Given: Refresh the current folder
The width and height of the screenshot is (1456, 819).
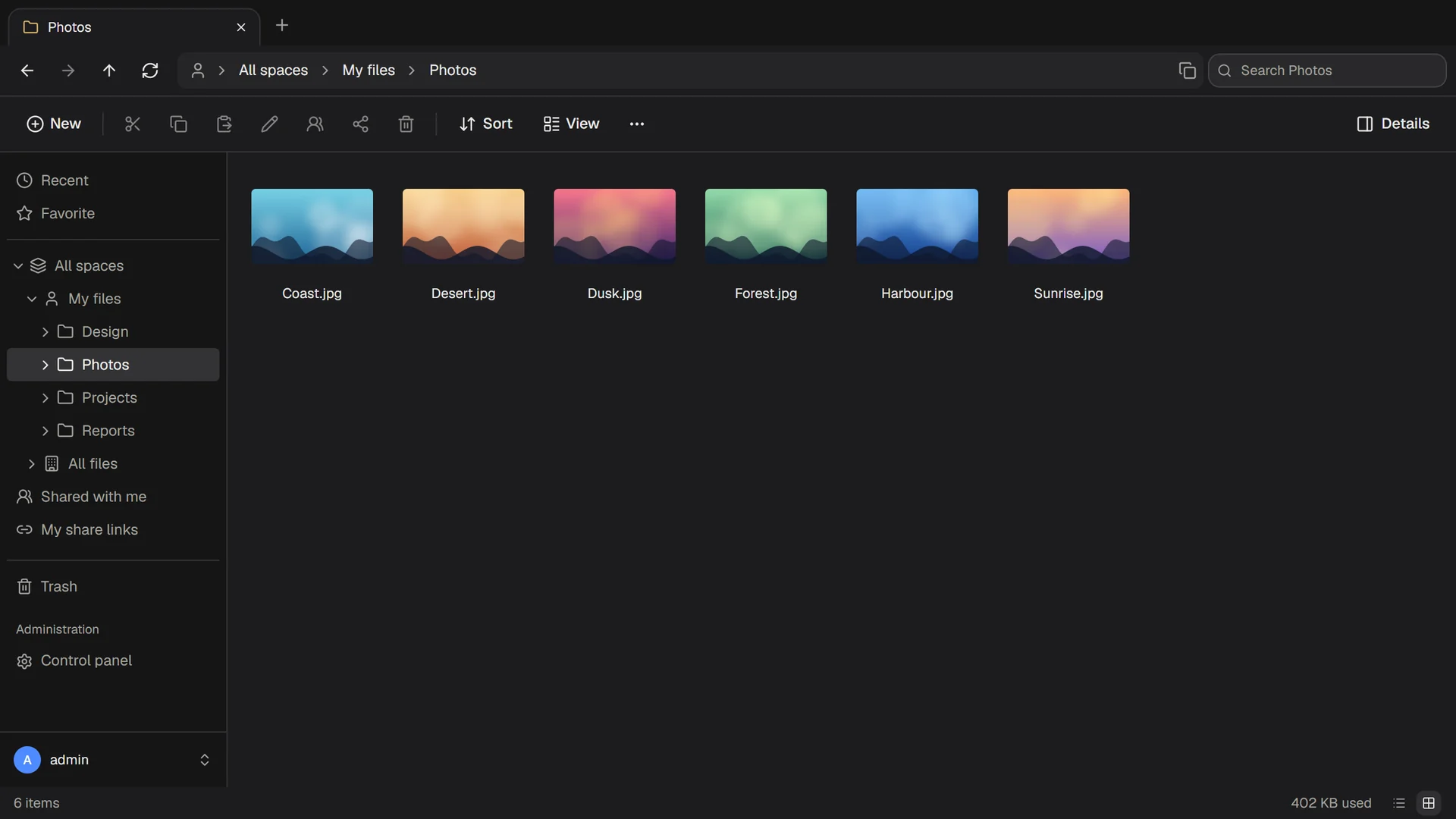Looking at the screenshot, I should pos(150,71).
